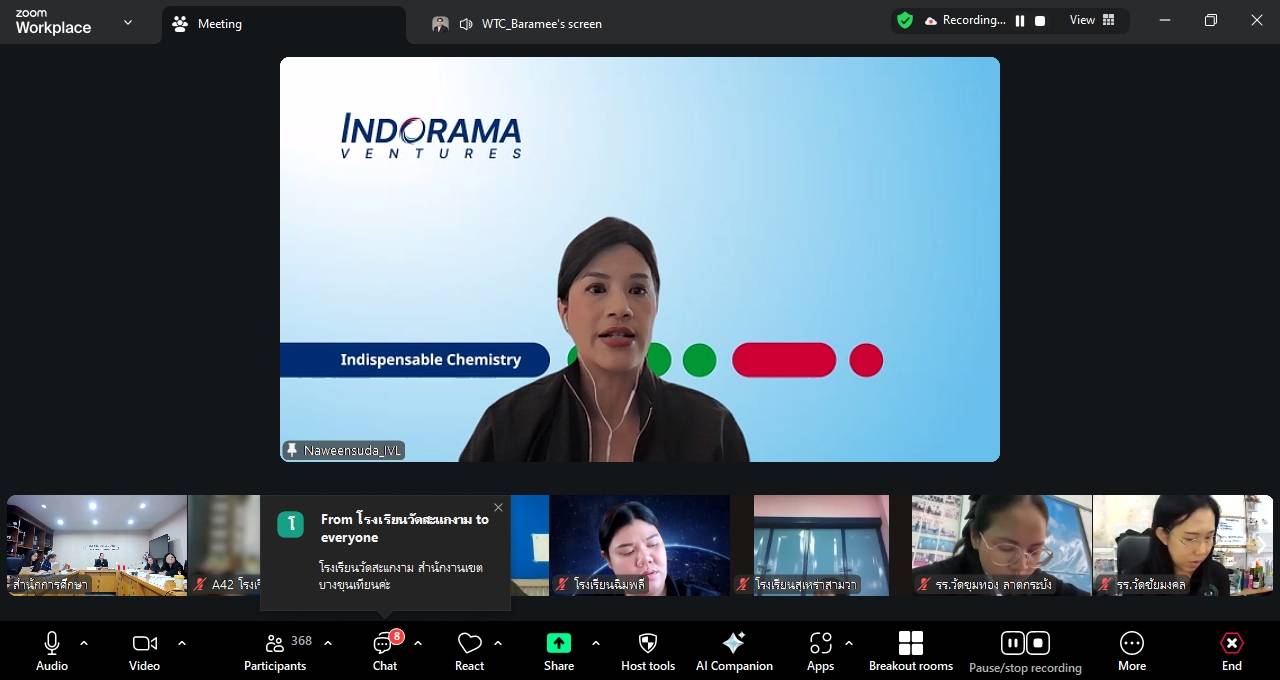
Task: Launch the AI Companion
Action: coord(734,651)
